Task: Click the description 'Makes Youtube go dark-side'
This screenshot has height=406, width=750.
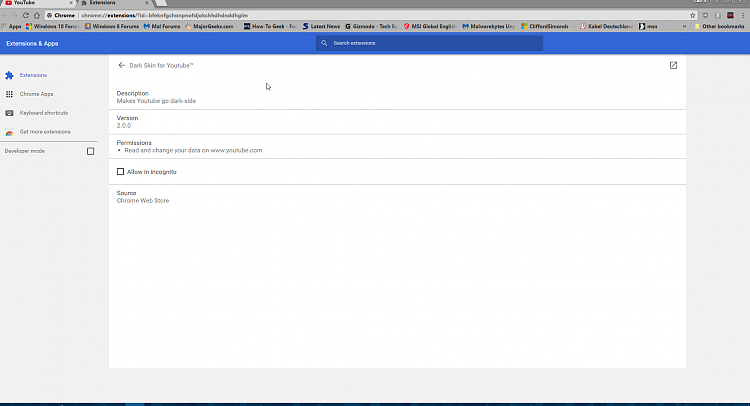Action: [156, 101]
